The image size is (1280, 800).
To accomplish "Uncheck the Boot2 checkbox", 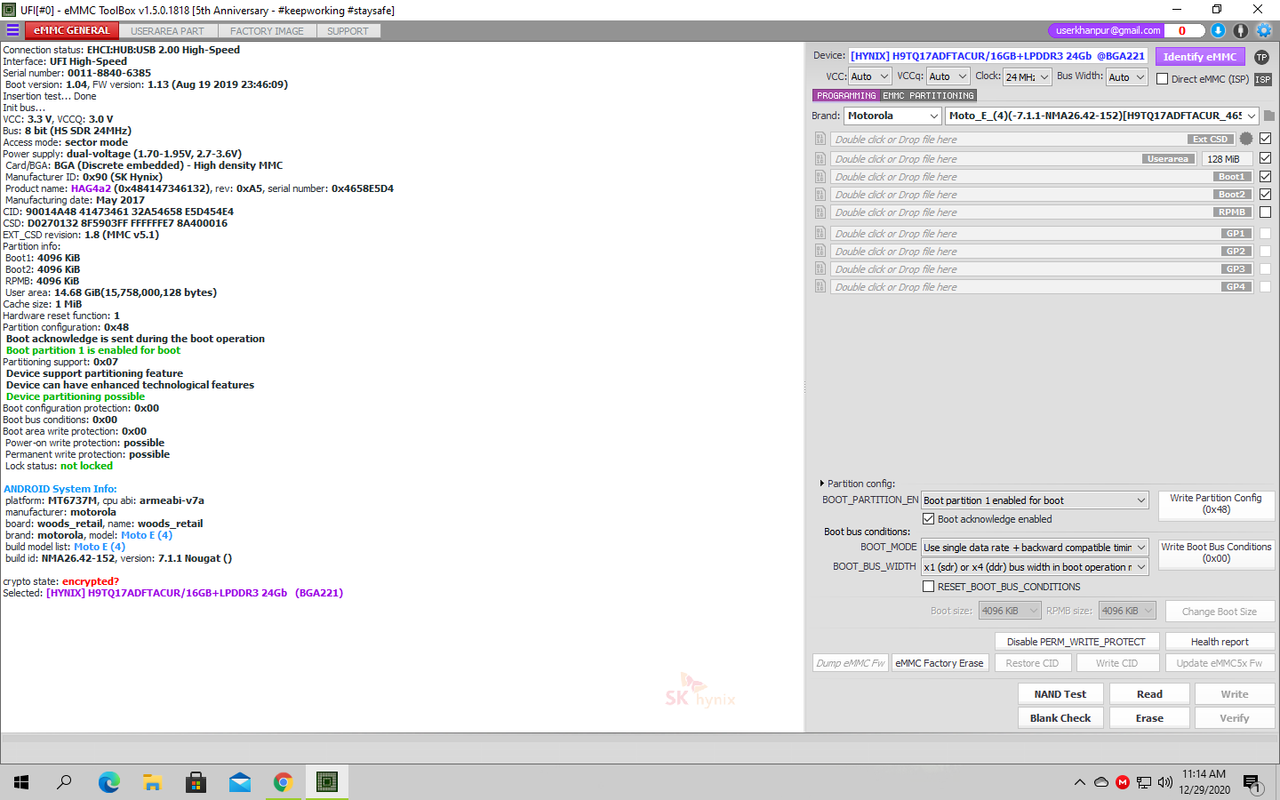I will [1266, 194].
